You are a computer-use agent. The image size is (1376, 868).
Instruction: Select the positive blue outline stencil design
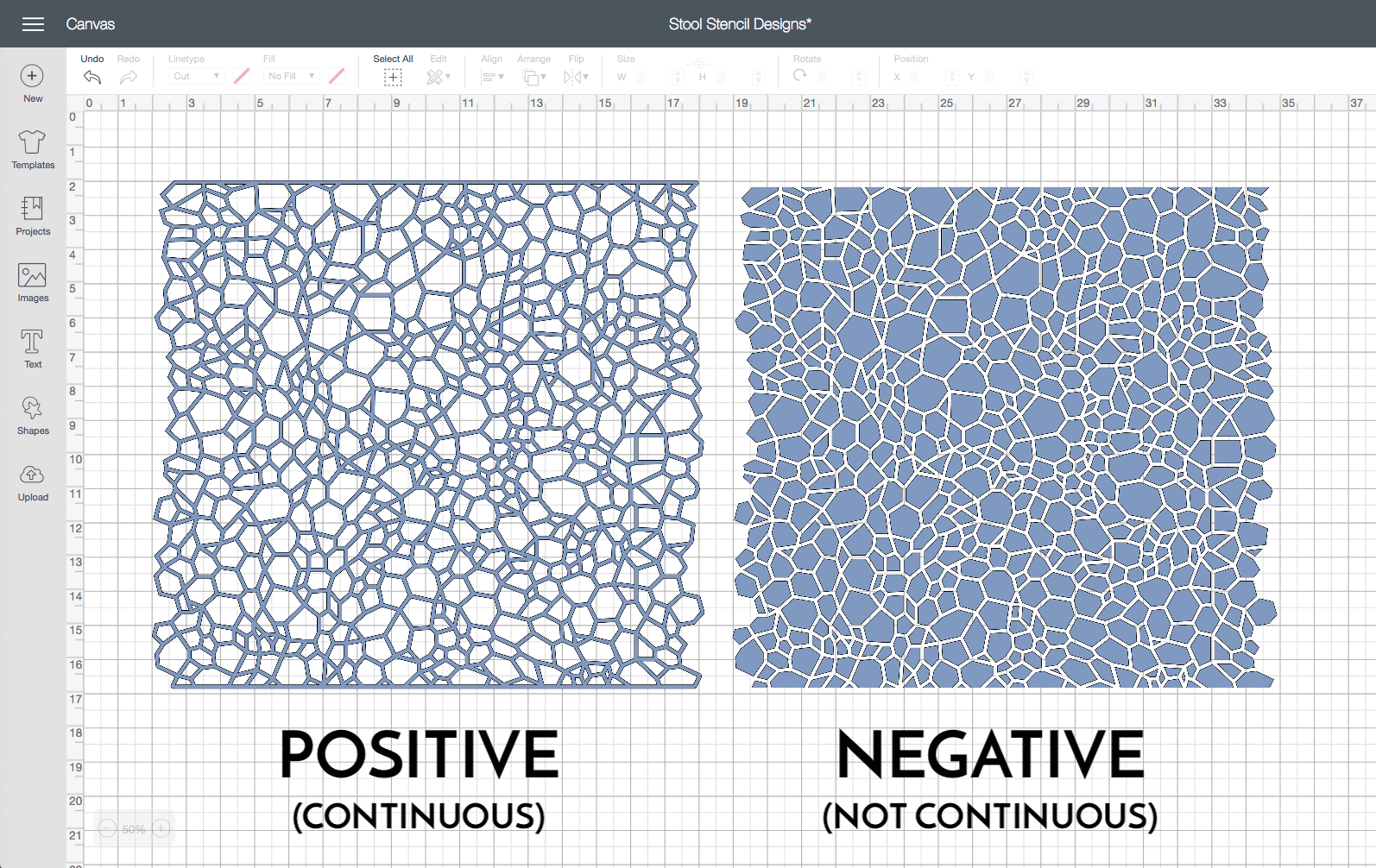(427, 434)
